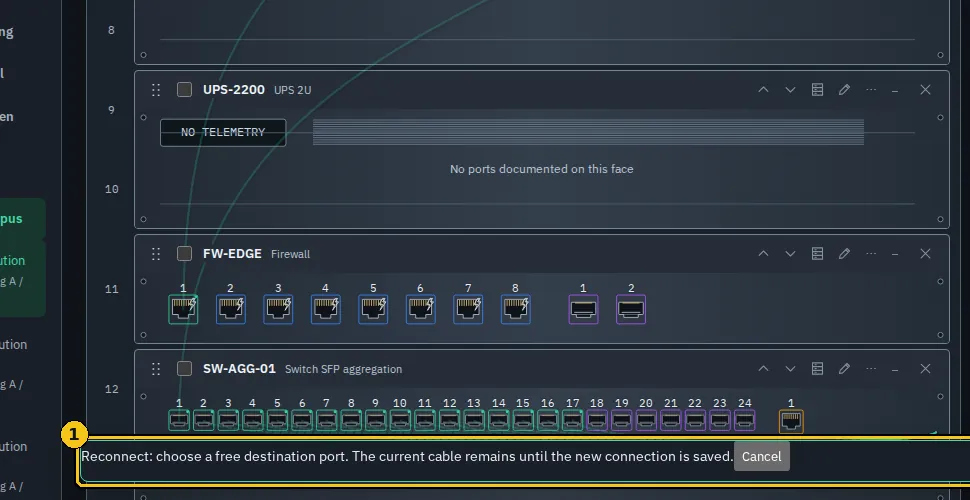The image size is (970, 500).
Task: Open rack unit icon for FW-EDGE
Action: [x=817, y=254]
